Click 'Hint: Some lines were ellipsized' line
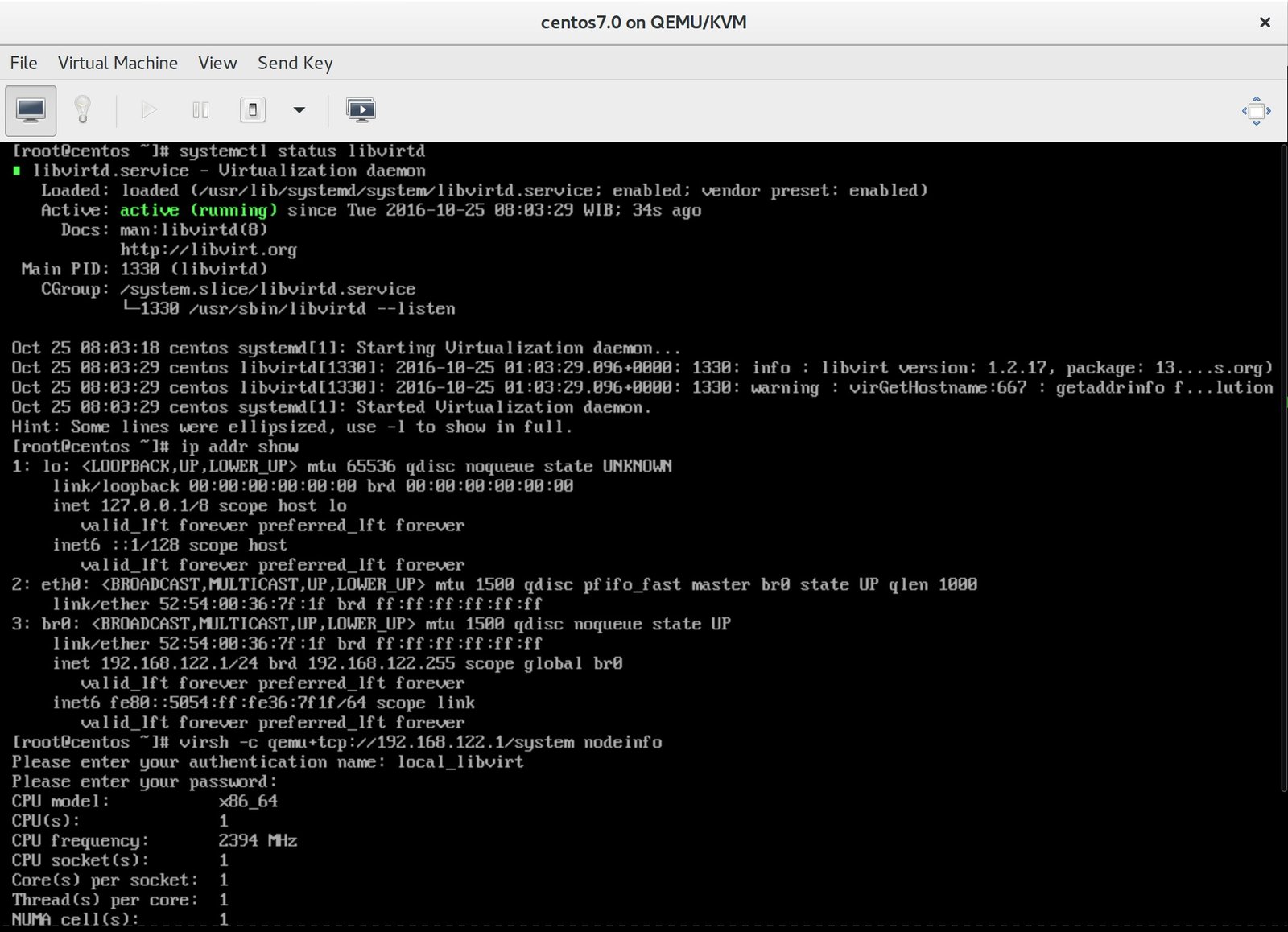 coord(291,427)
